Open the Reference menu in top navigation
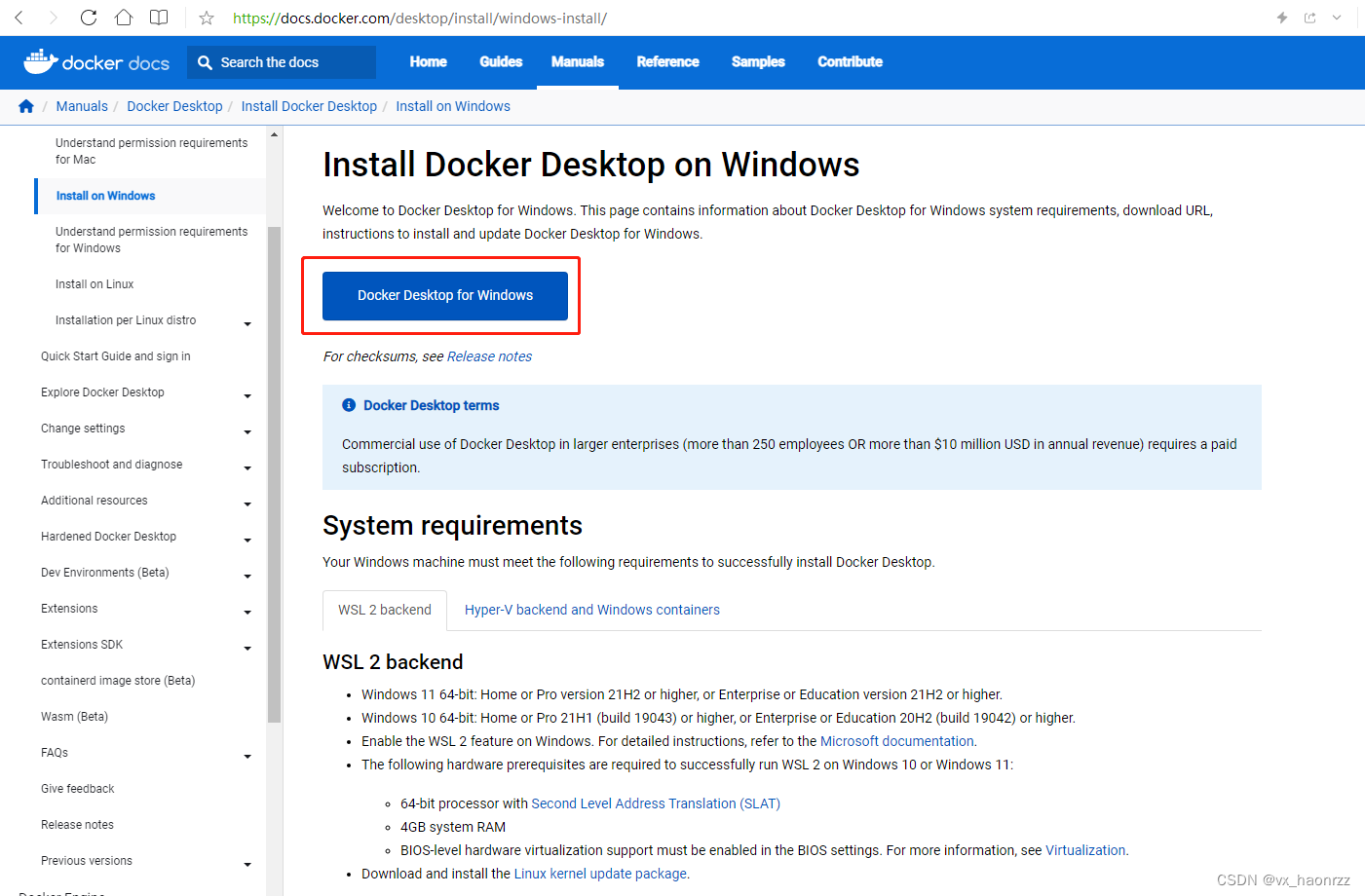 [667, 61]
